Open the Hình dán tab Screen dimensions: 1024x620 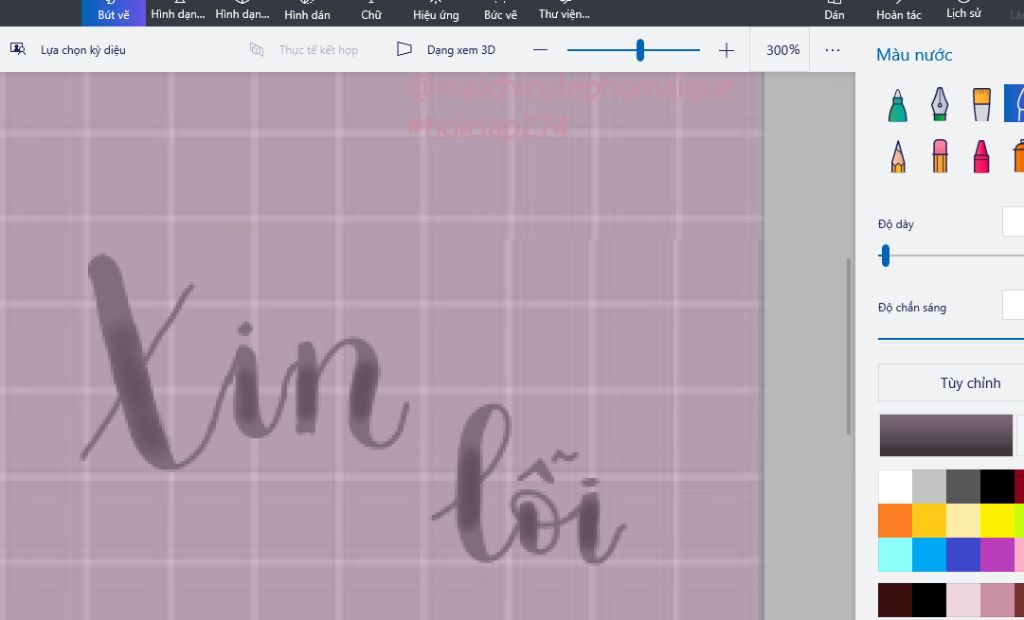[x=307, y=12]
